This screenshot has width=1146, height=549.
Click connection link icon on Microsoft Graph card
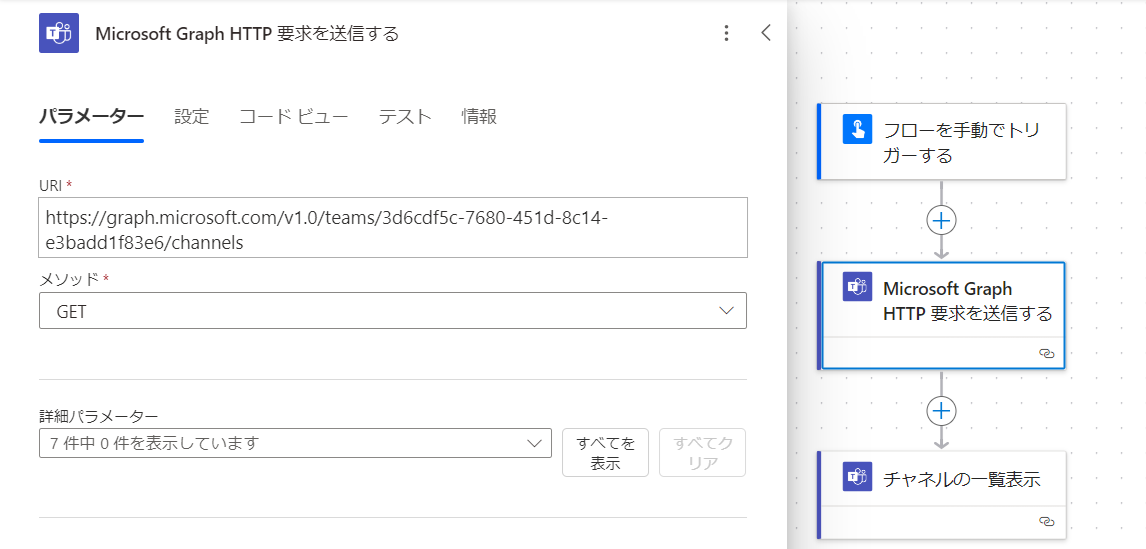point(1046,353)
